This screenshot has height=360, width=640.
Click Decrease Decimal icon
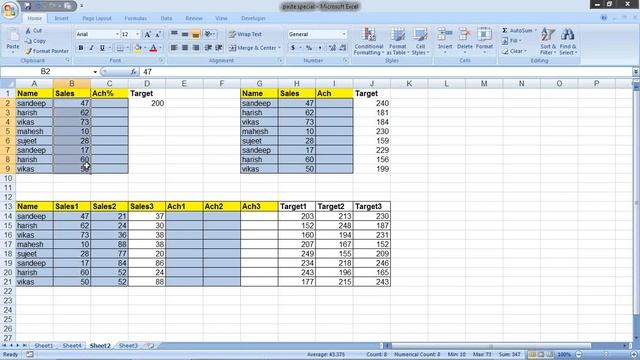click(343, 48)
